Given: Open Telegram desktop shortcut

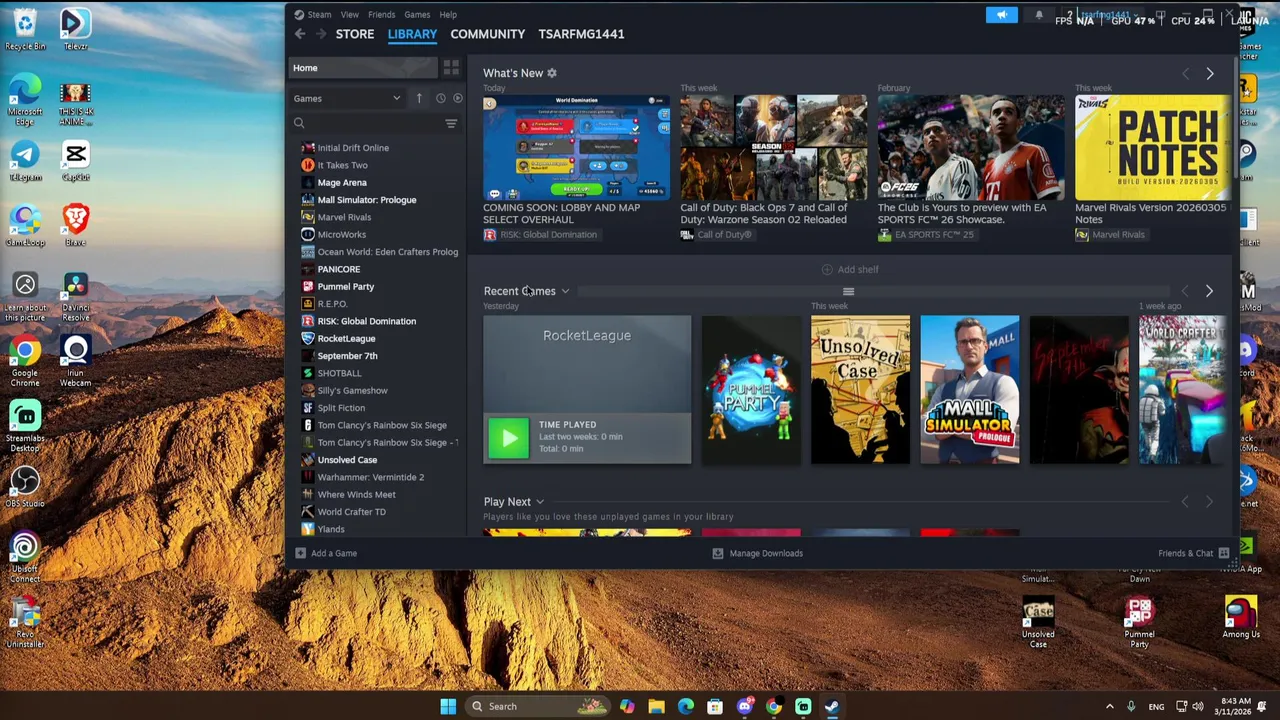Looking at the screenshot, I should point(25,161).
